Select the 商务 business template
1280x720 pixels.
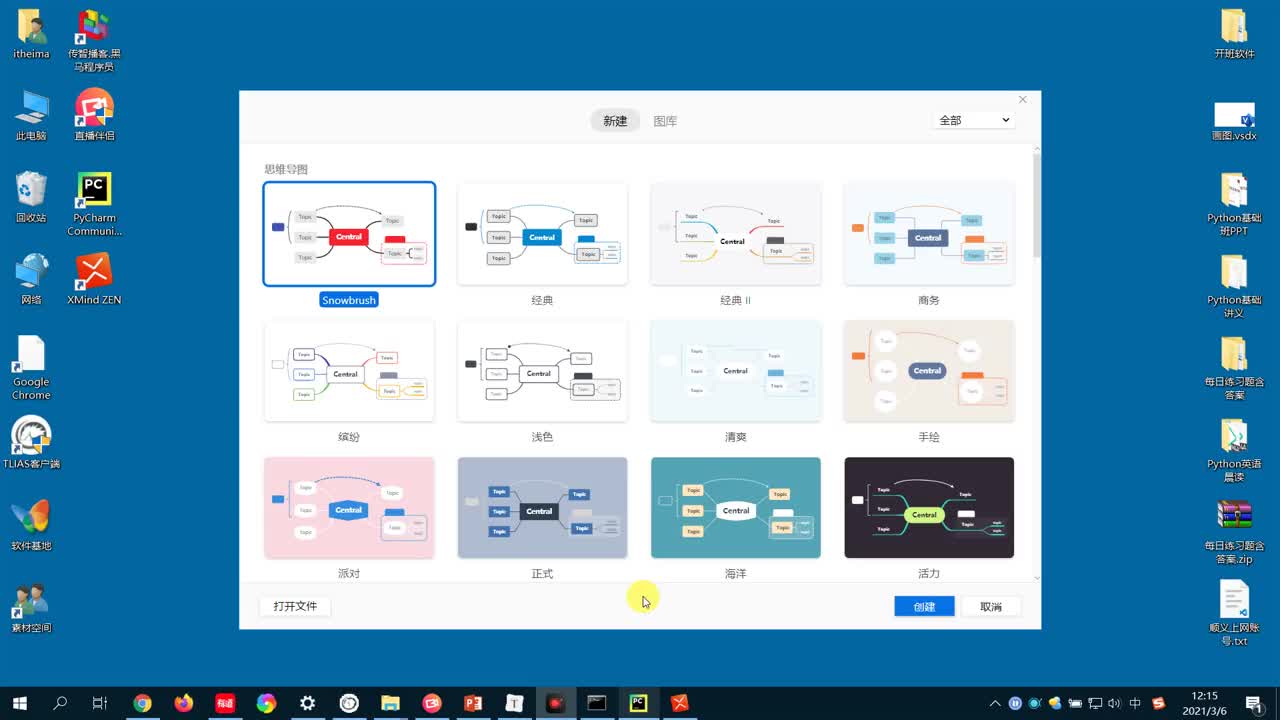click(929, 234)
